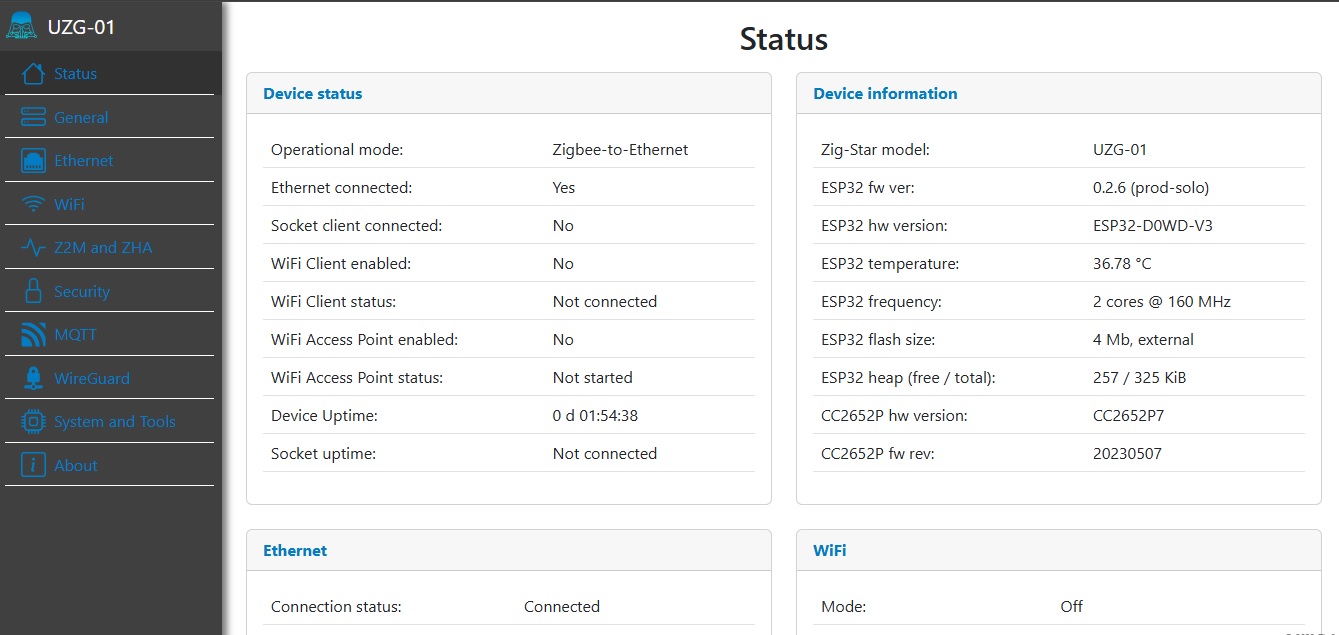1339x635 pixels.
Task: Navigate to the MQTT section
Action: click(76, 334)
